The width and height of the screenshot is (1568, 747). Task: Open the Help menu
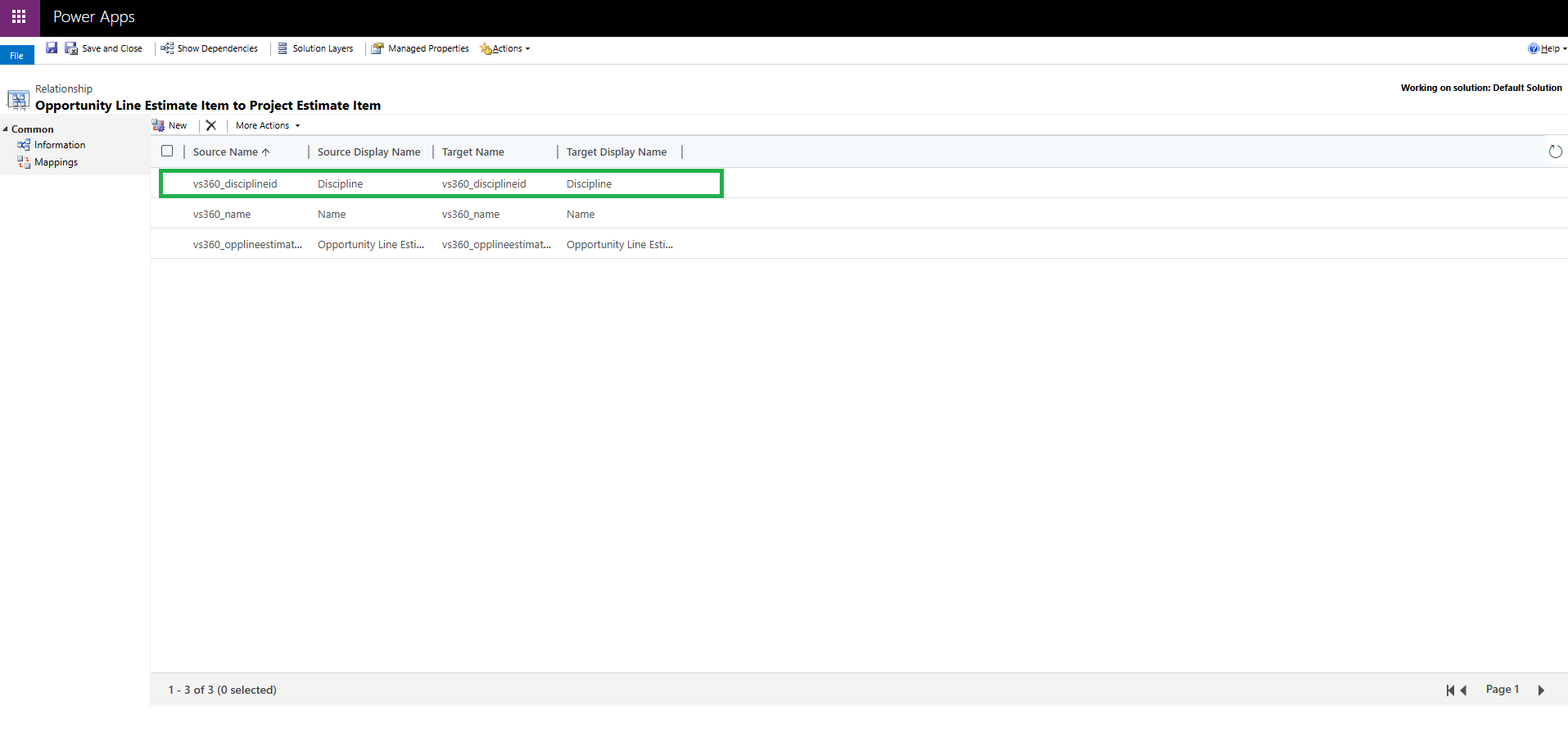[x=1547, y=48]
